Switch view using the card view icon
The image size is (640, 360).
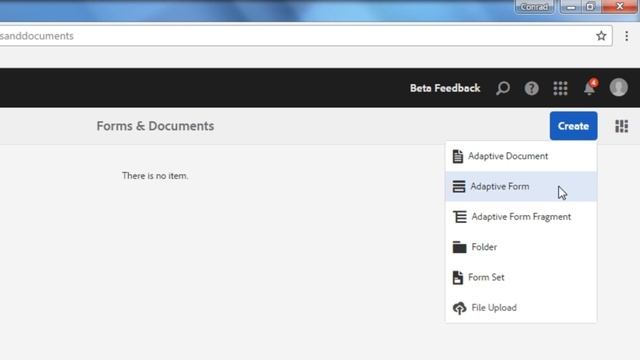(622, 126)
